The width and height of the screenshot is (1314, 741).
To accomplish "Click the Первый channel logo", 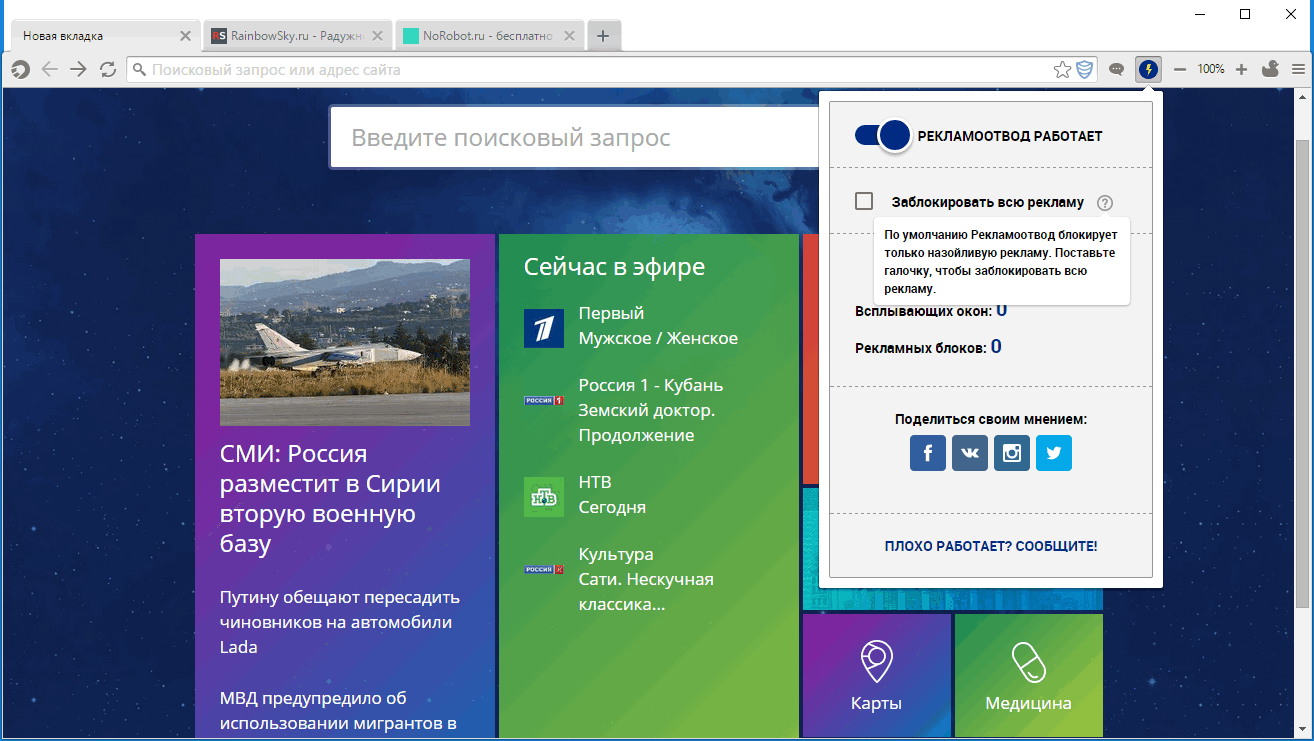I will pyautogui.click(x=544, y=328).
